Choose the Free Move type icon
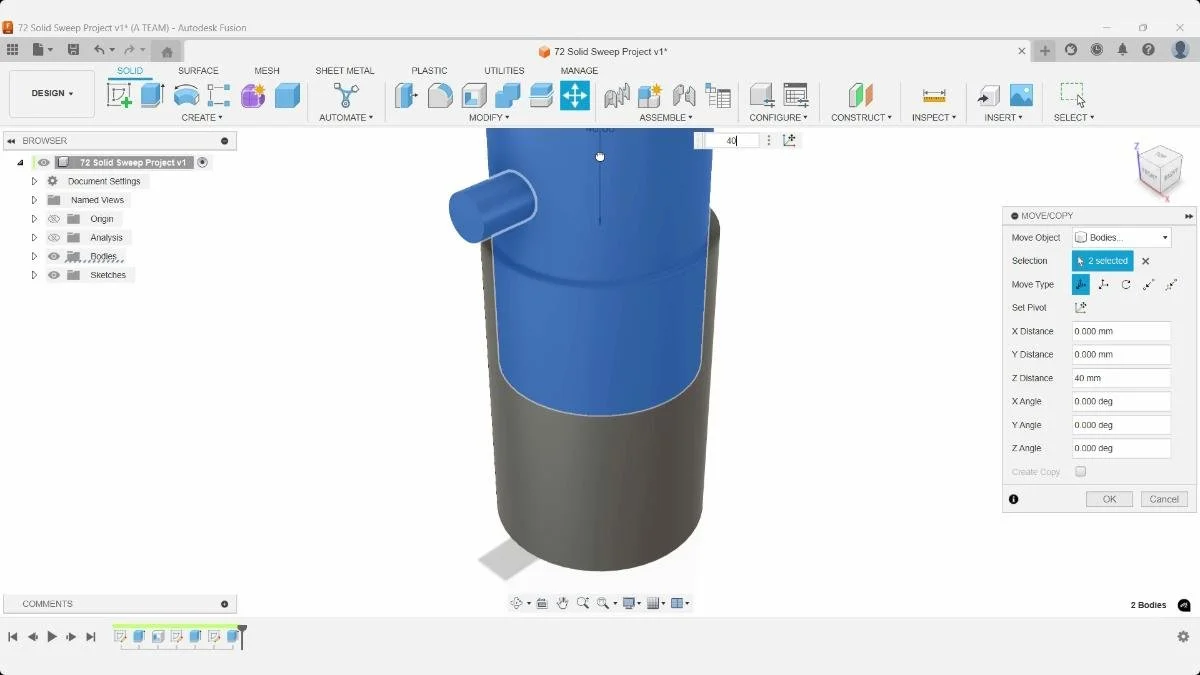The image size is (1200, 675). (x=1081, y=284)
